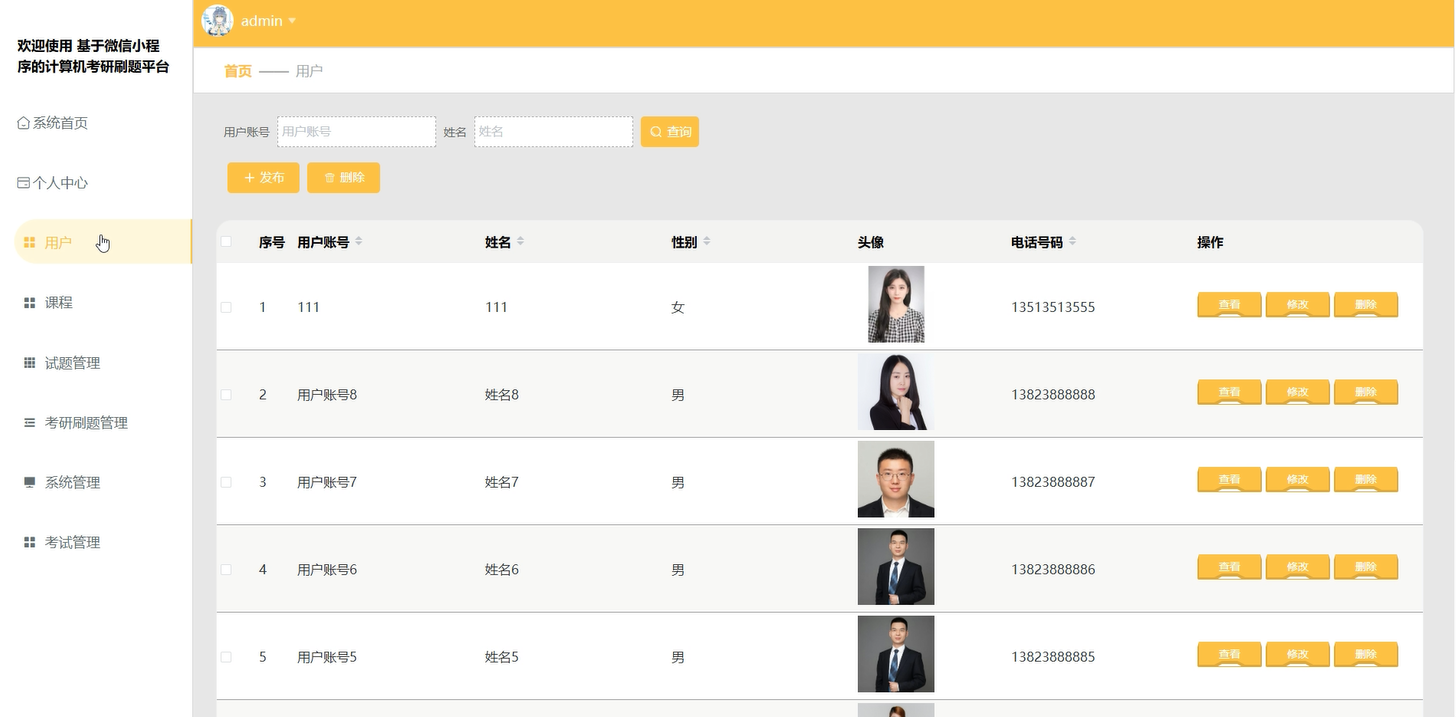Click 查看 for user 111

[x=1229, y=305]
